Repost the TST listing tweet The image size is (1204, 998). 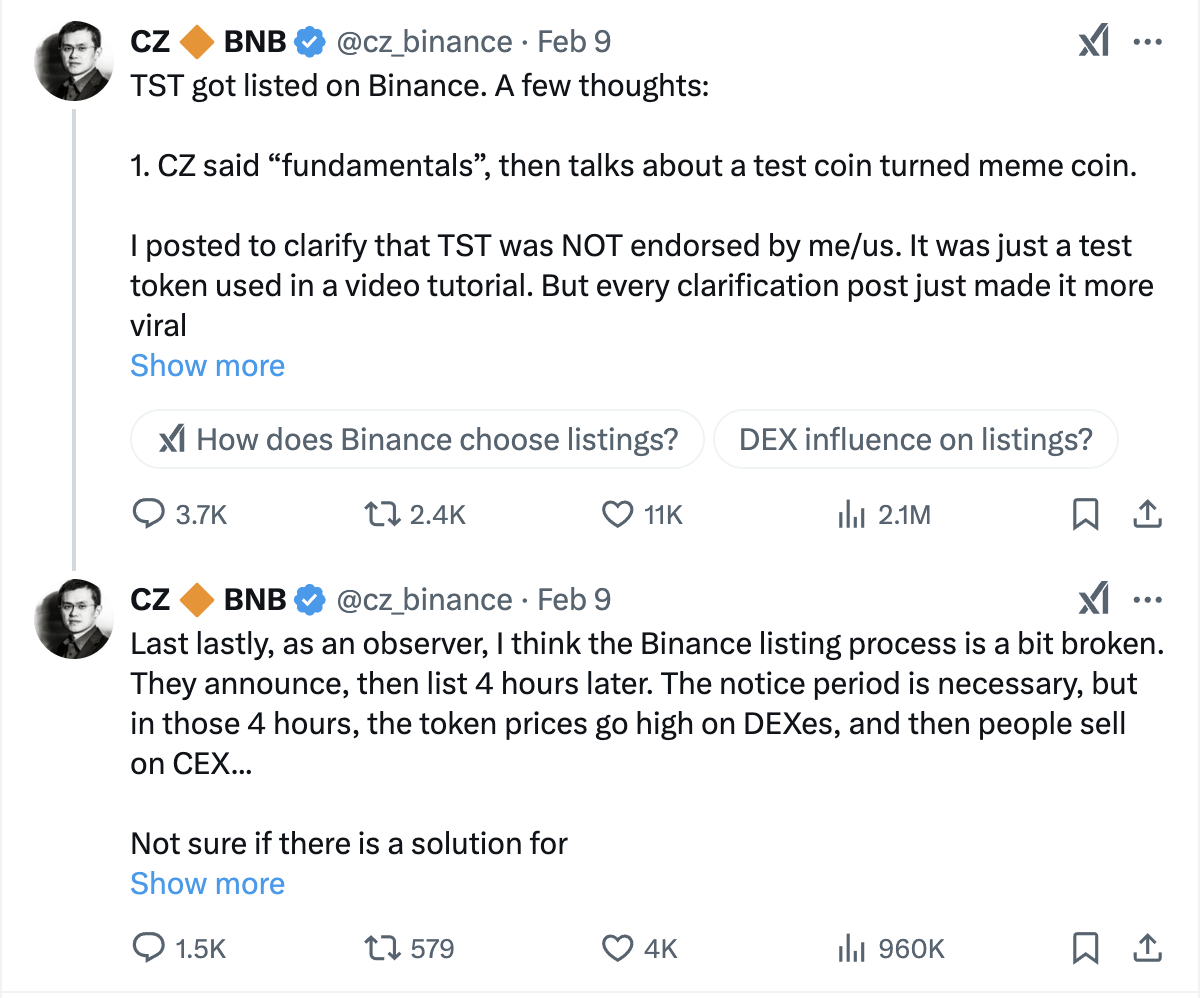(x=385, y=514)
